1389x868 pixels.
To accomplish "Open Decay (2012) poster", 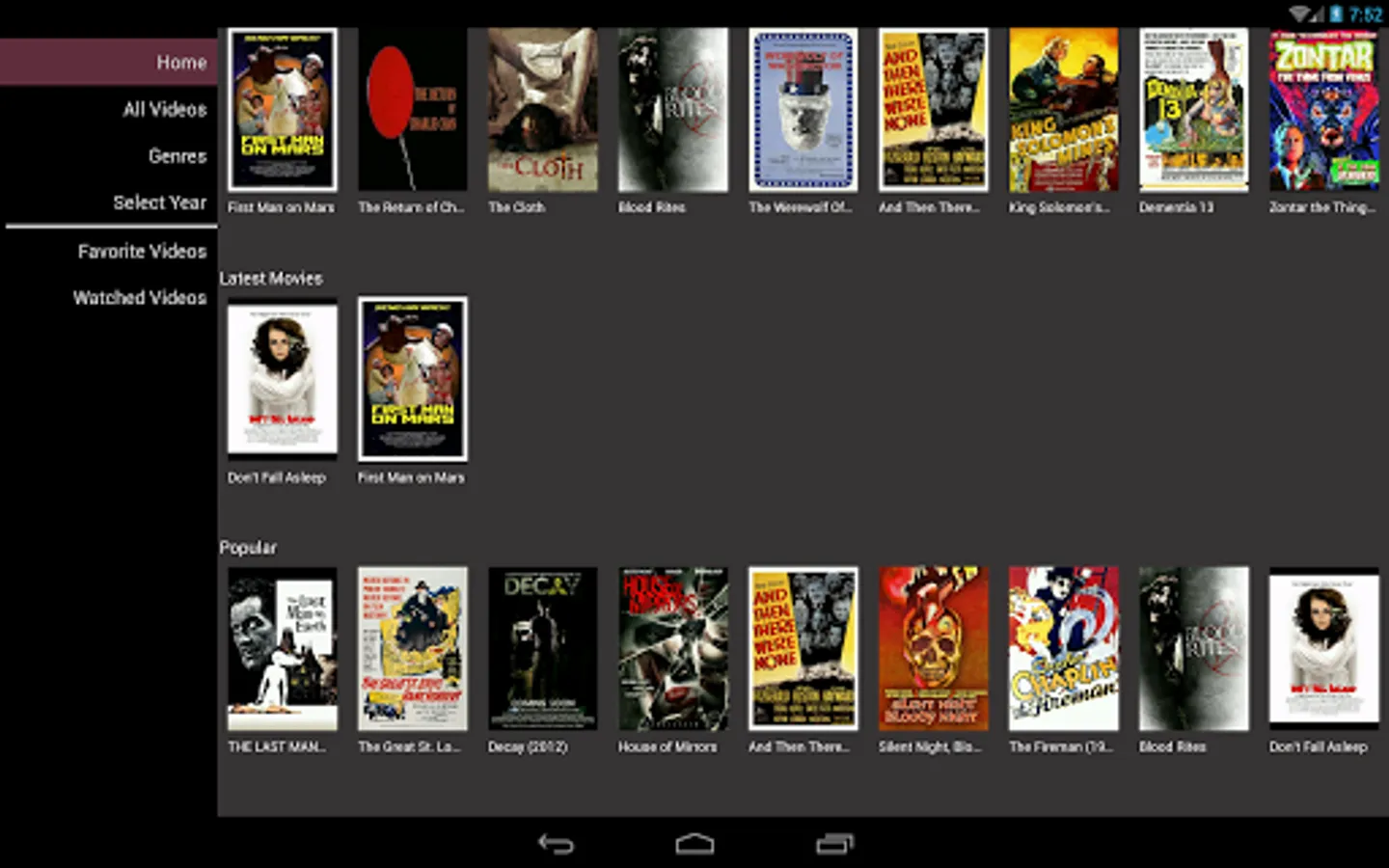I will 543,648.
